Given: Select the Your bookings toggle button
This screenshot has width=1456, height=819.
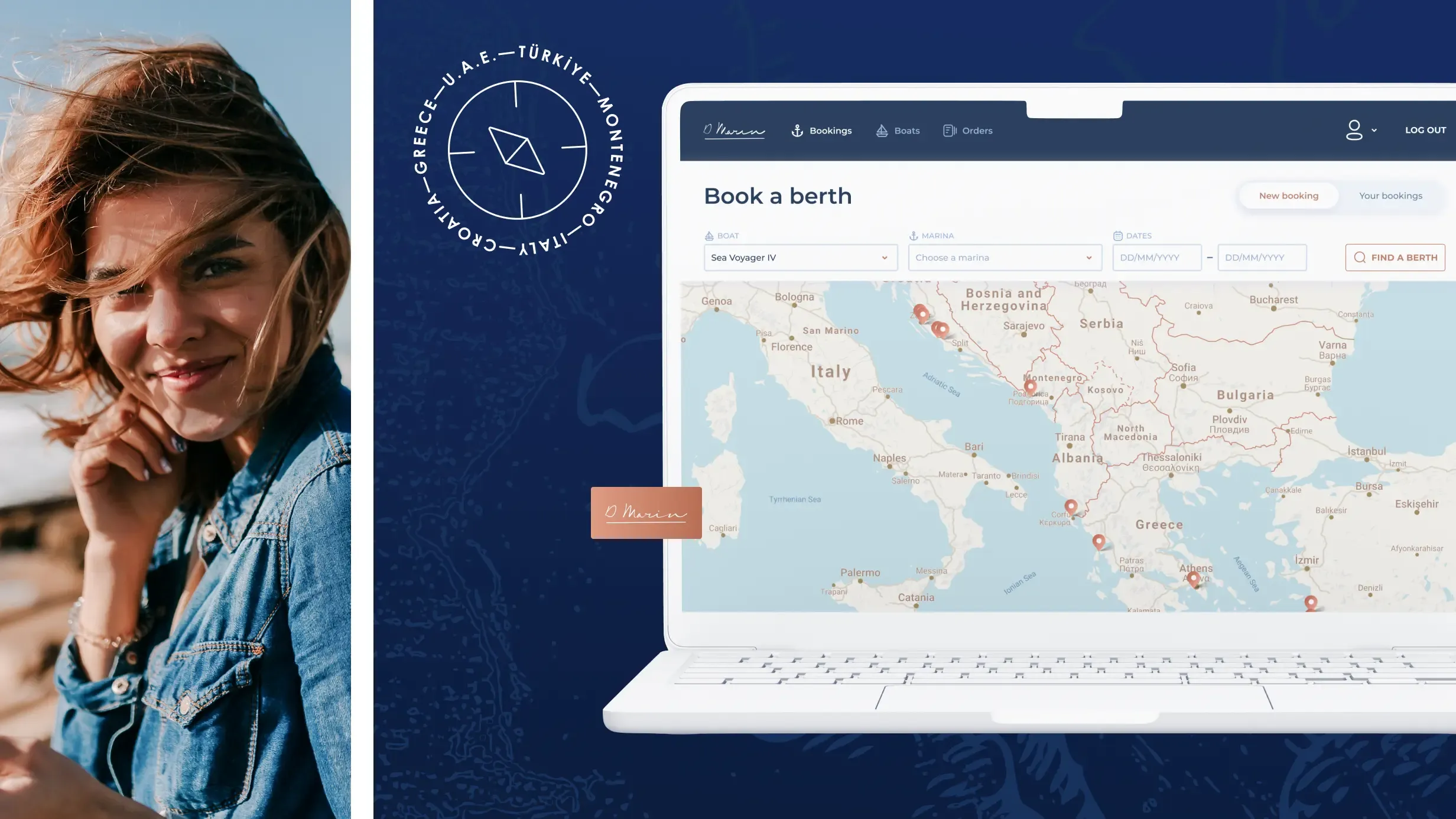Looking at the screenshot, I should point(1391,195).
